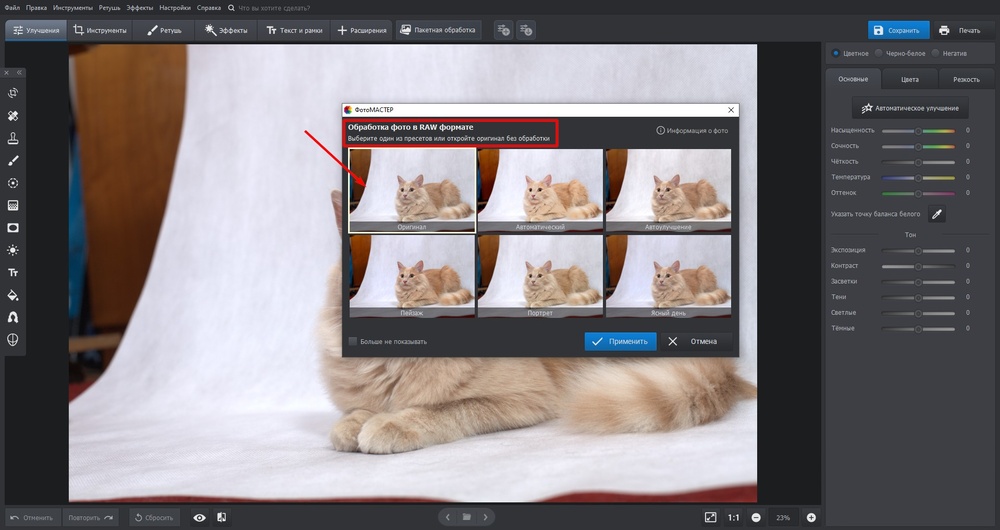Click the fit-to-screen icon
The height and width of the screenshot is (530, 1000).
click(710, 517)
